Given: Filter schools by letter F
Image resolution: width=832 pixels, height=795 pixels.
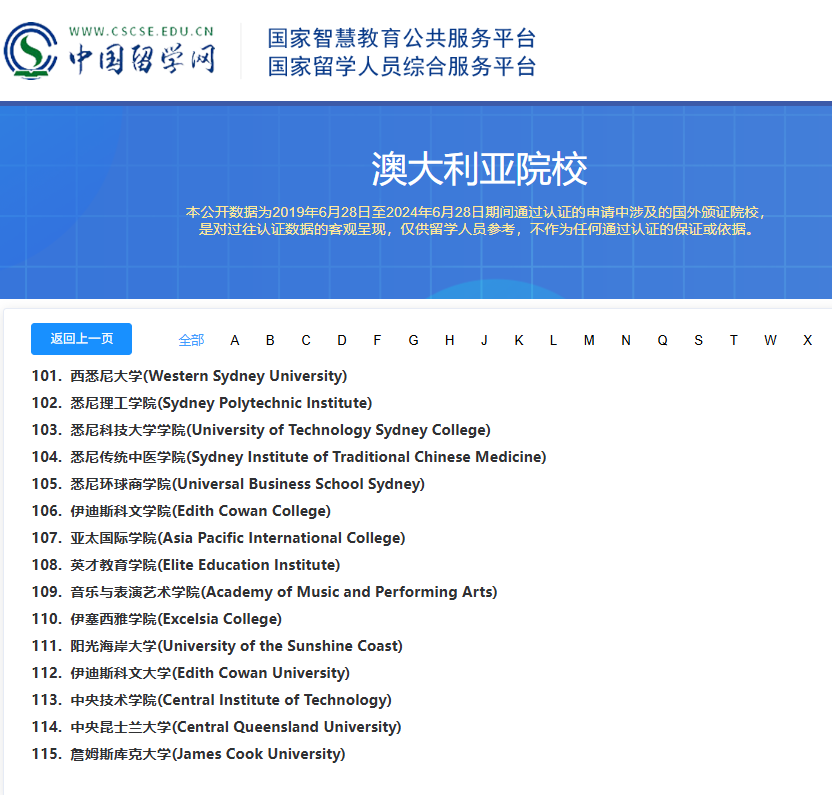Looking at the screenshot, I should [377, 340].
